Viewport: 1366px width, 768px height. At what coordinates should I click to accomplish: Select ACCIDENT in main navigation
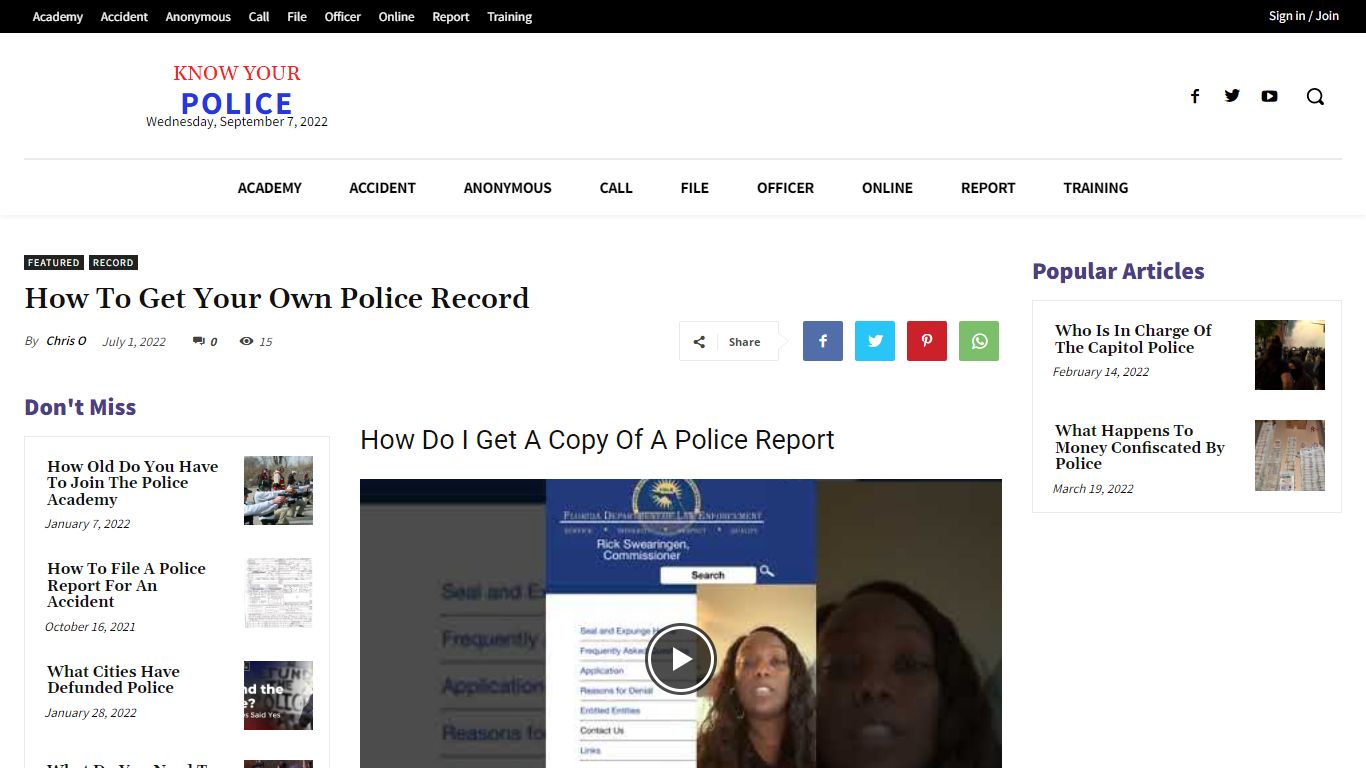(382, 188)
